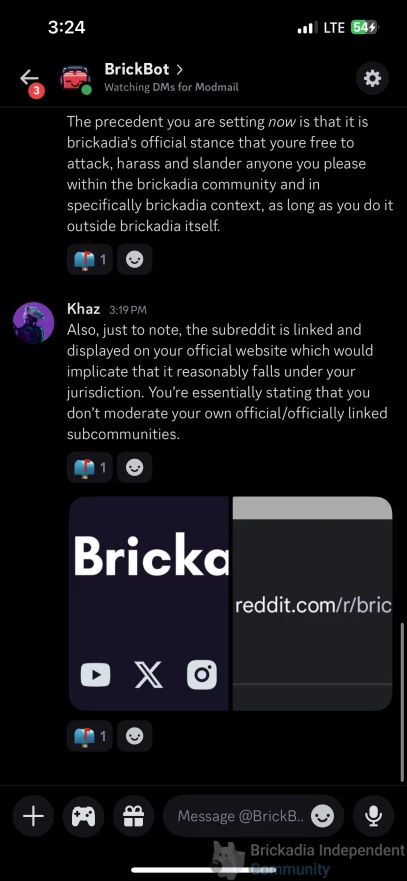This screenshot has height=881, width=407.
Task: Tap the BrickBot avatar icon
Action: 76,79
